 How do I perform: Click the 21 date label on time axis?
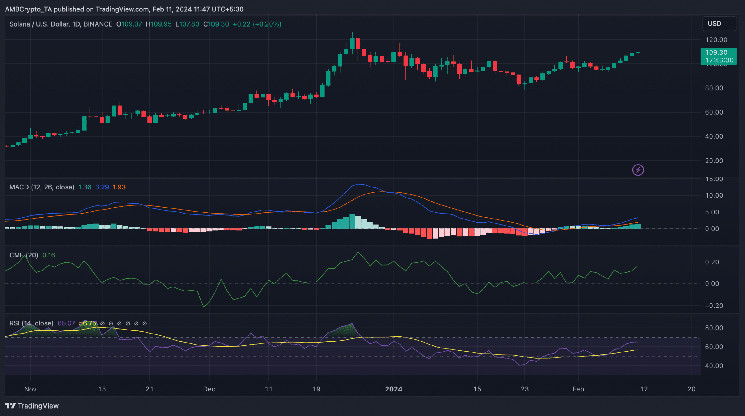click(x=149, y=389)
